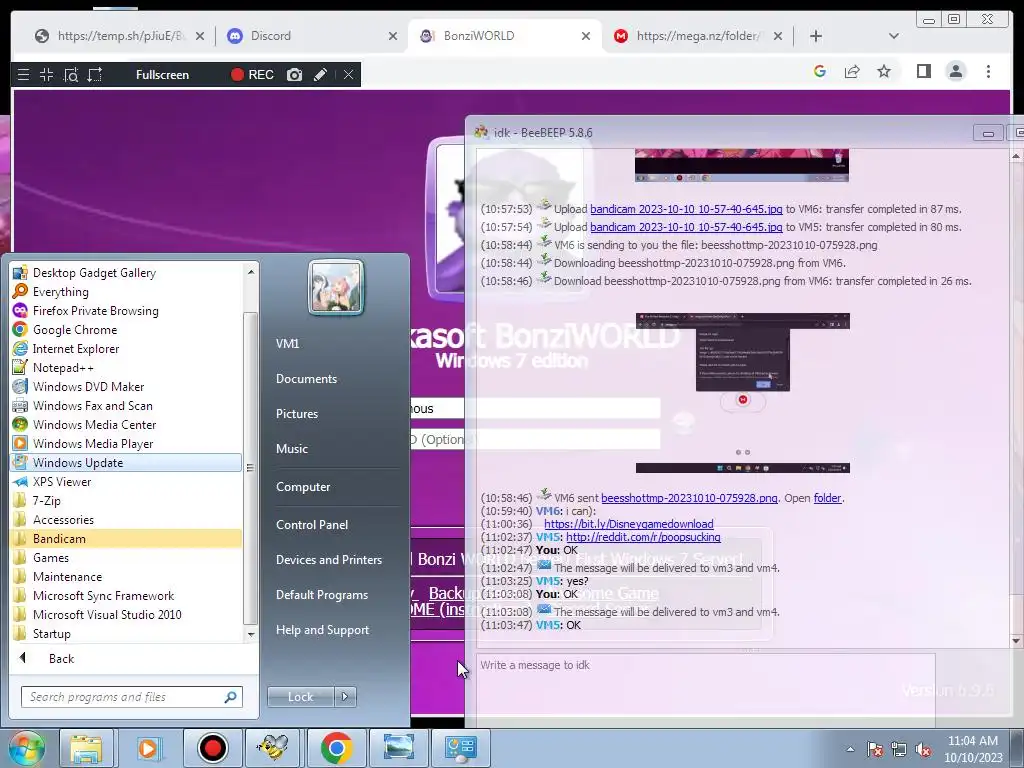Screen dimensions: 1024x768
Task: Click the Search programs and files box
Action: click(x=131, y=697)
